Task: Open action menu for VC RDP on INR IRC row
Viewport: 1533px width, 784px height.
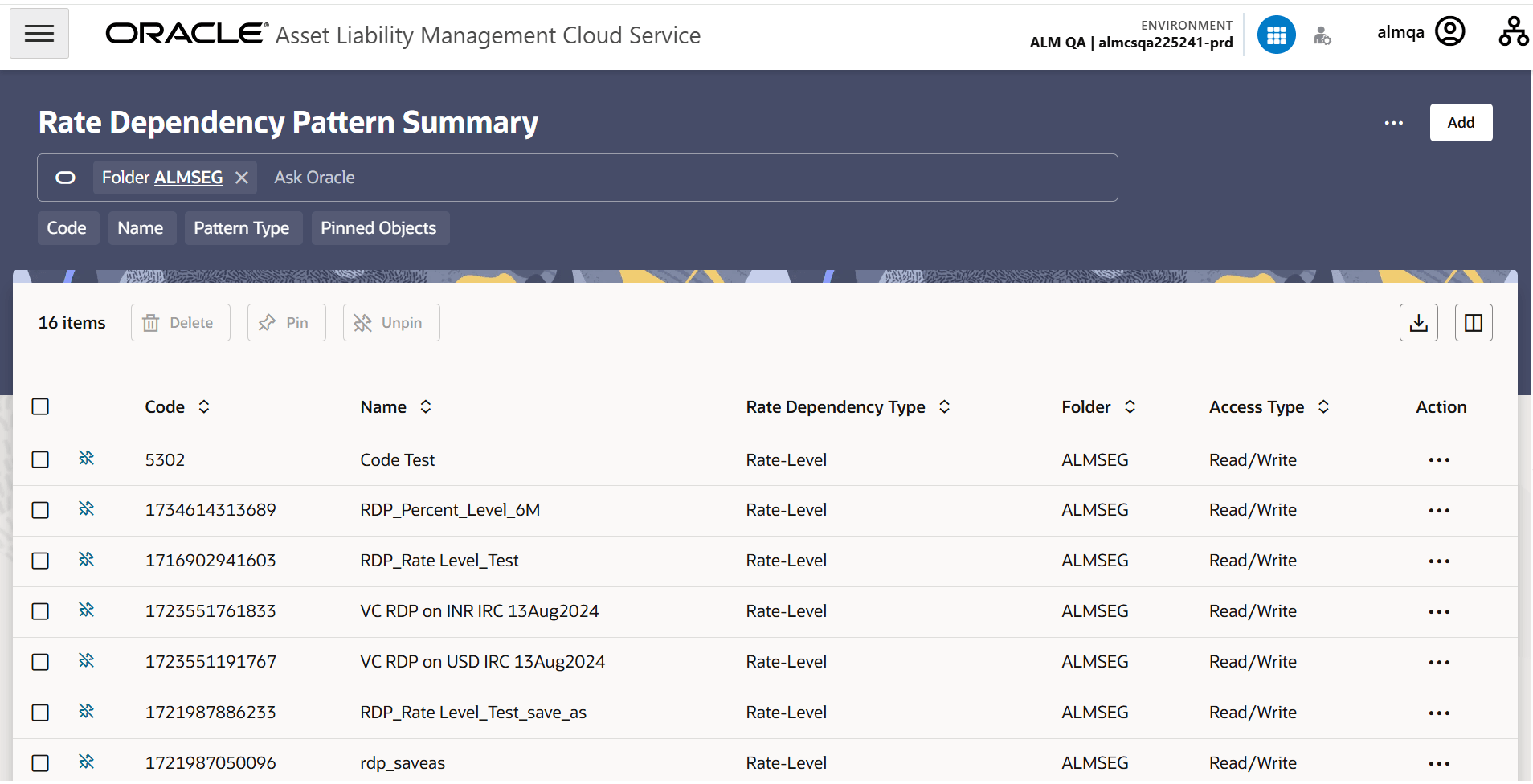Action: (1439, 612)
